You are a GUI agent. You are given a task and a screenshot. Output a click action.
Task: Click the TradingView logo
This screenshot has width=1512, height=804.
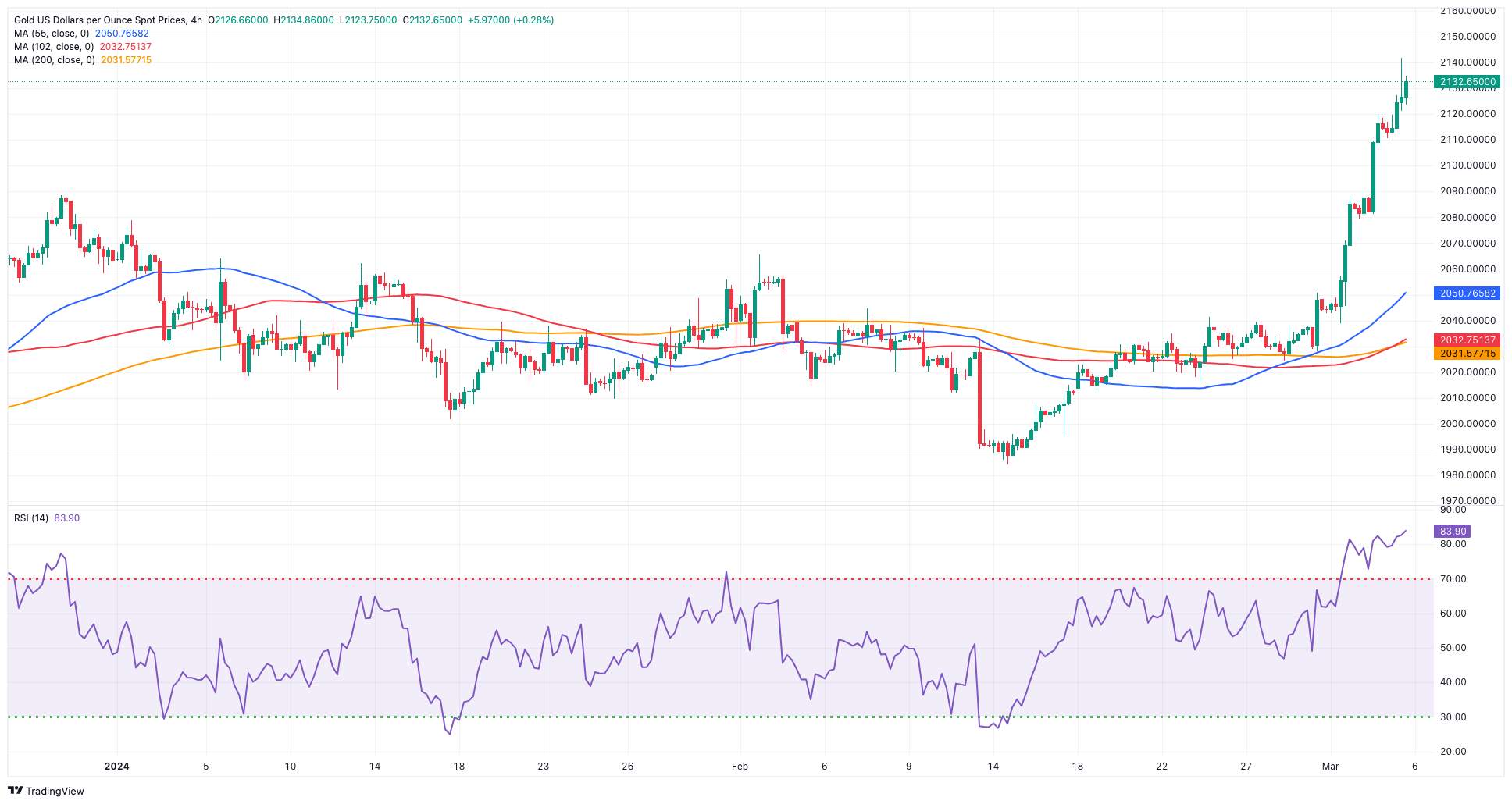pyautogui.click(x=46, y=791)
